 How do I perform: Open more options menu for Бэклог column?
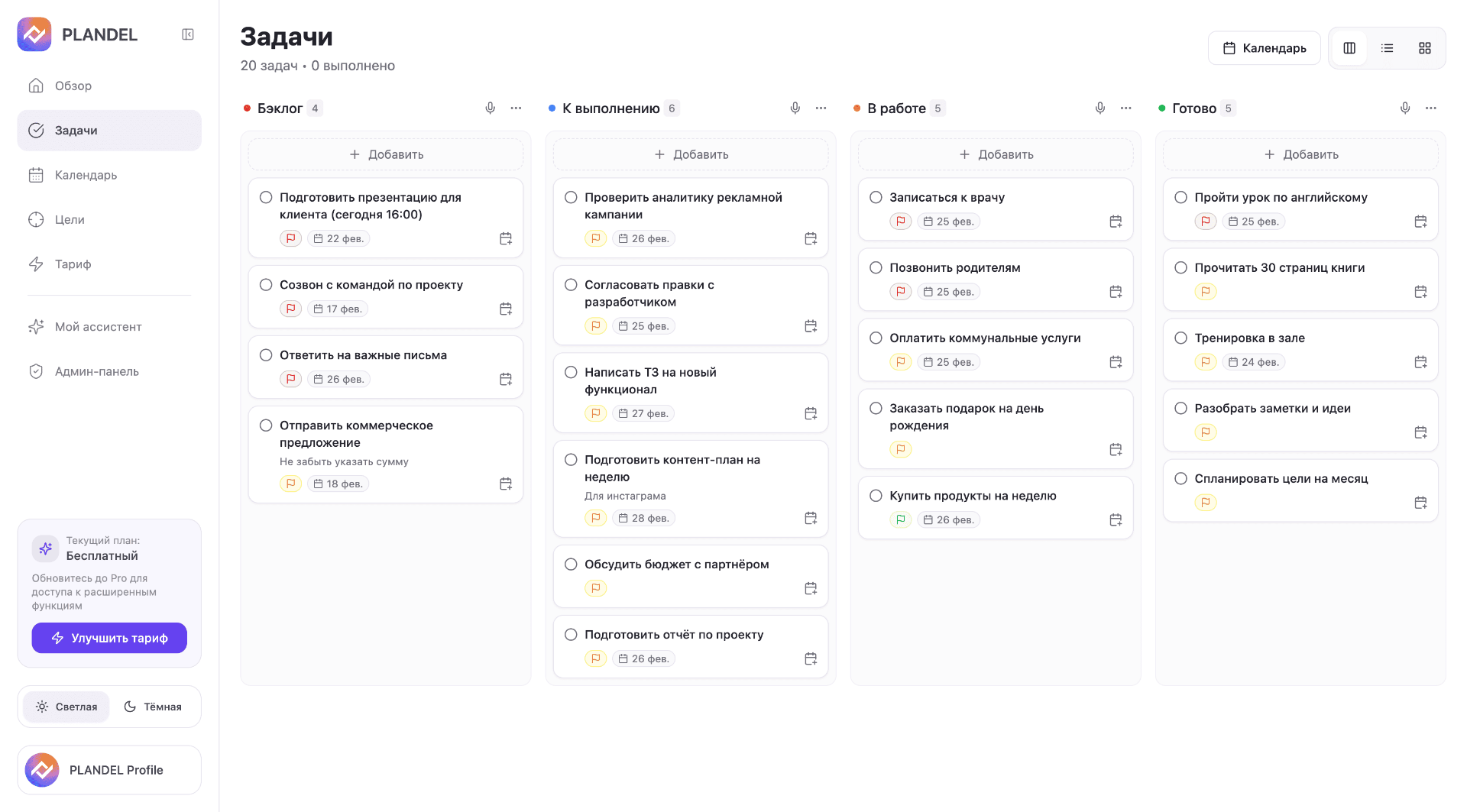517,108
